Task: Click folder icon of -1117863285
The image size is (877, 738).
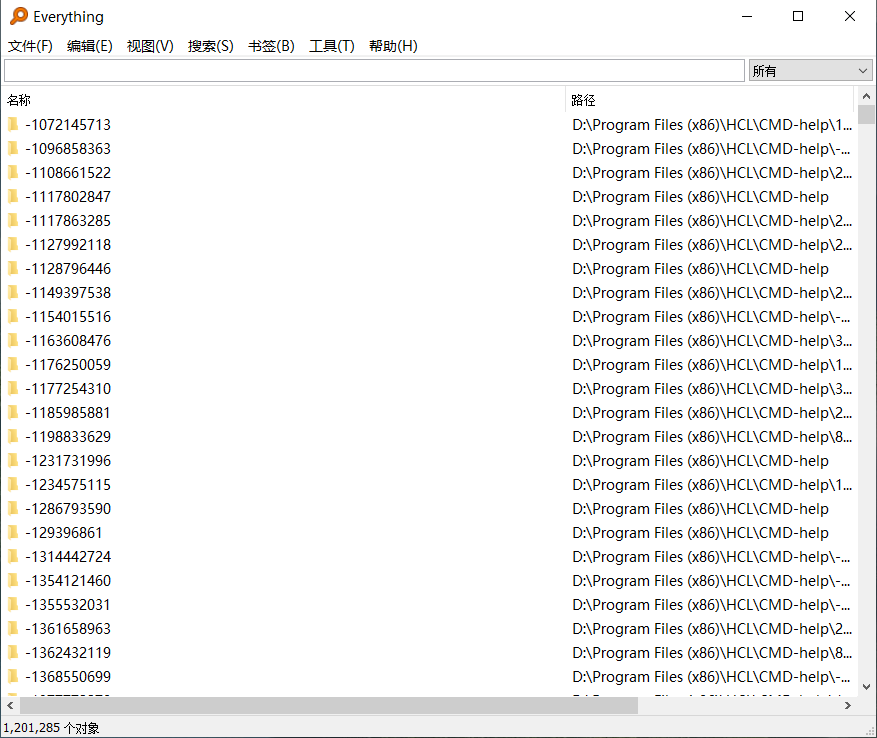Action: point(13,220)
